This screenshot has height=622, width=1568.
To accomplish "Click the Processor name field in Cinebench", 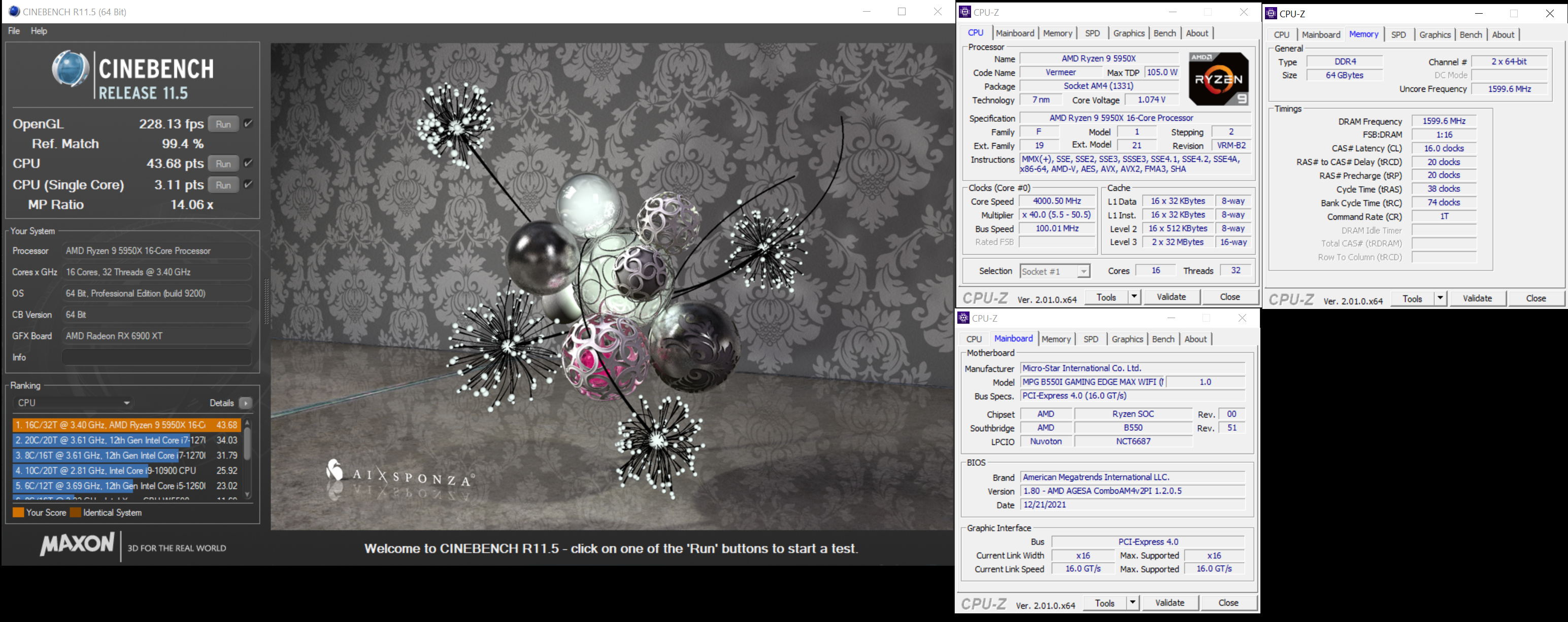I will click(x=157, y=251).
